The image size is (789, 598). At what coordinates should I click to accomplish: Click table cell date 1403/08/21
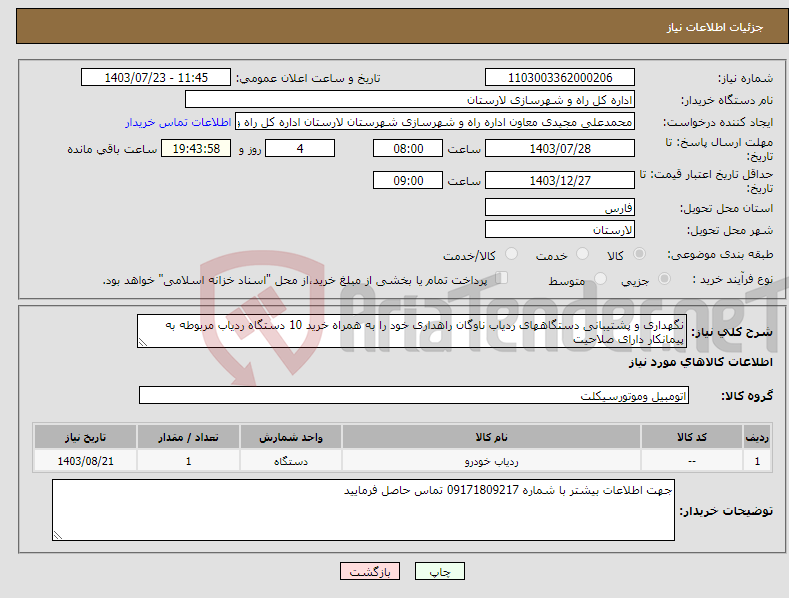(86, 461)
